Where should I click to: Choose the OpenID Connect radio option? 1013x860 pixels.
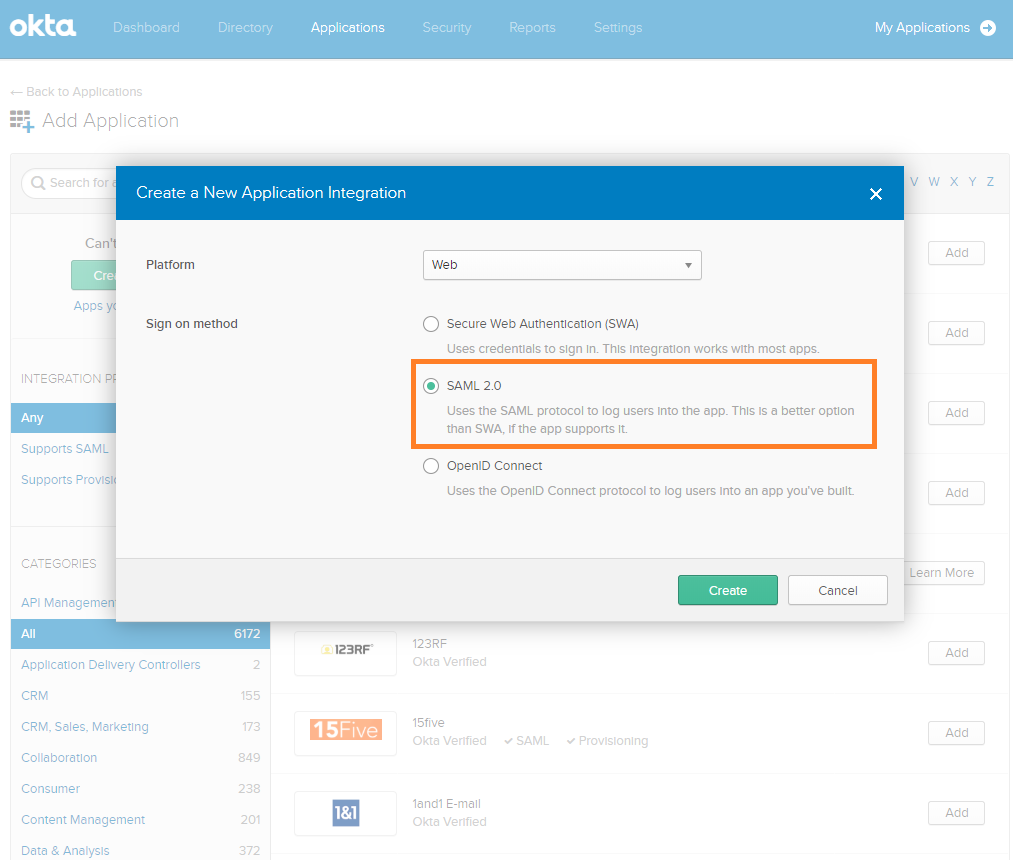(431, 466)
